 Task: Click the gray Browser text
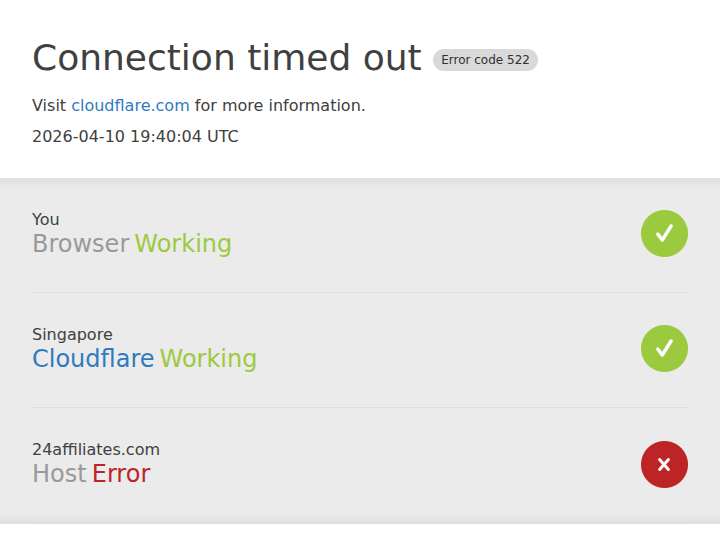click(x=80, y=244)
